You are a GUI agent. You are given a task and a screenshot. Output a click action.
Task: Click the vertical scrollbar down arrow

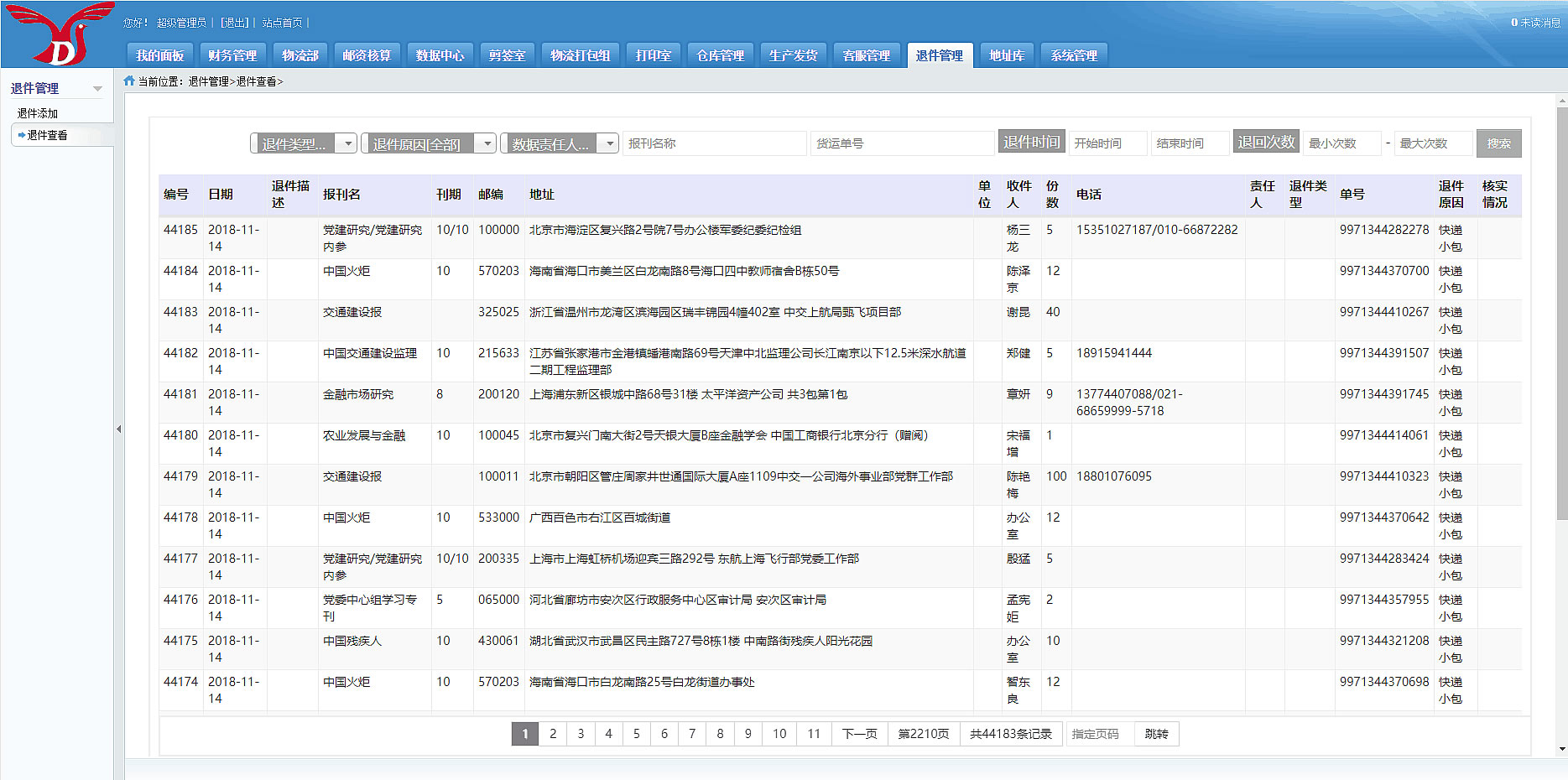pyautogui.click(x=1561, y=749)
